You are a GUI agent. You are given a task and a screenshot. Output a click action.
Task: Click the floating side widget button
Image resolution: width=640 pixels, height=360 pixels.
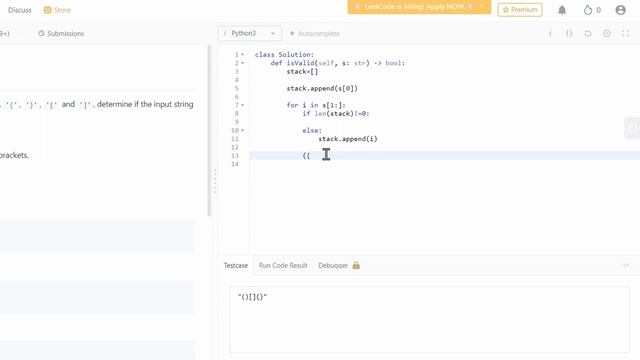[632, 128]
